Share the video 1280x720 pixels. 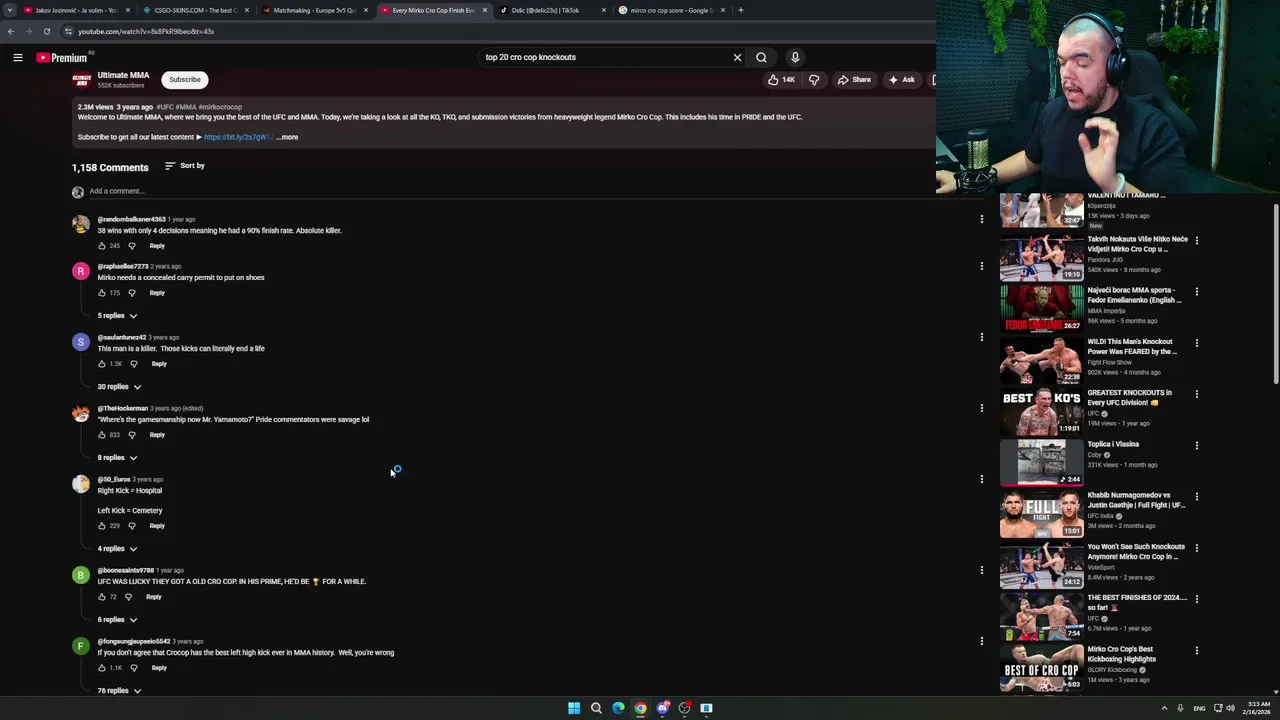click(x=854, y=80)
